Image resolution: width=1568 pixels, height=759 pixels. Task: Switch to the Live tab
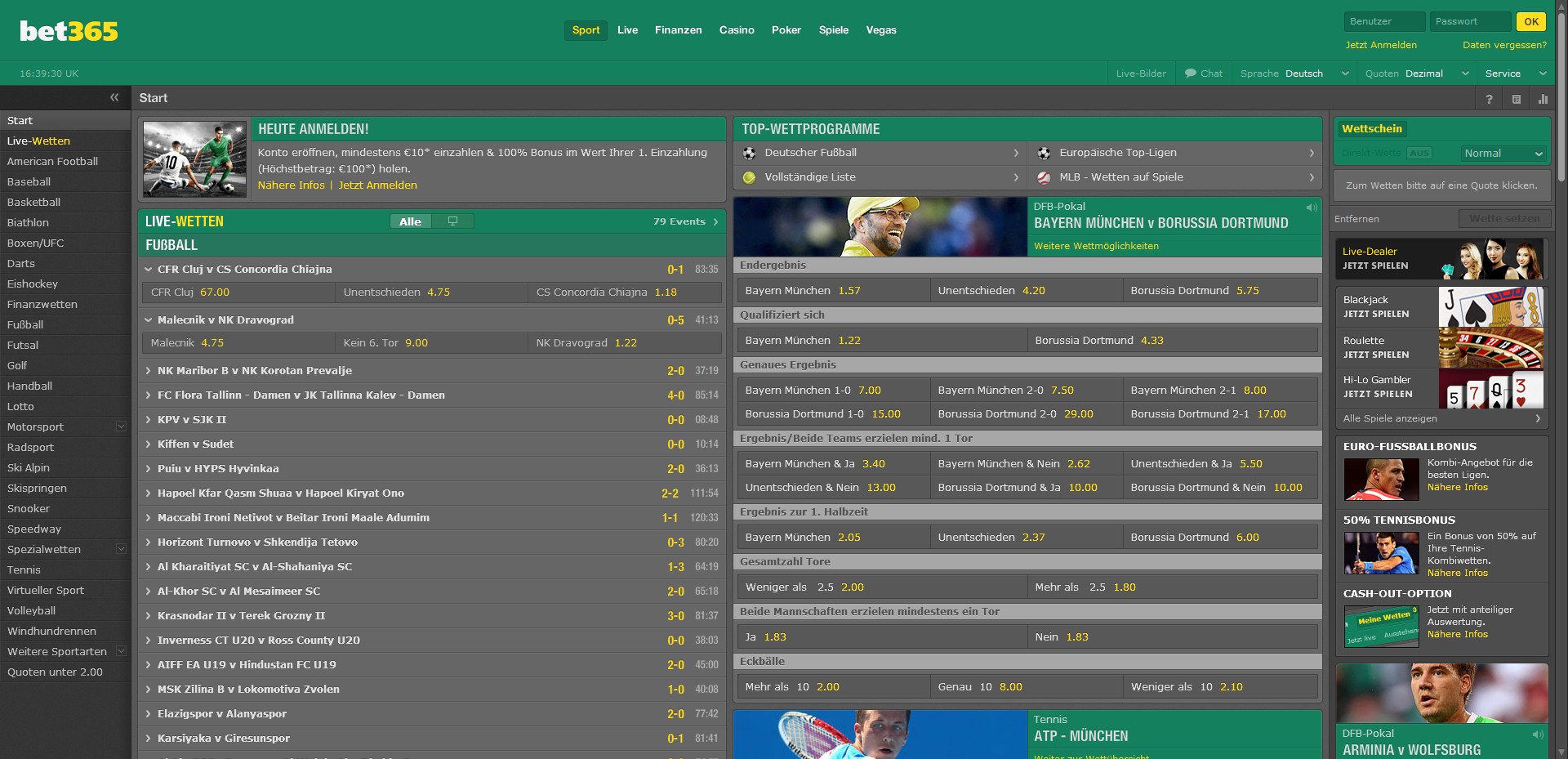click(627, 30)
